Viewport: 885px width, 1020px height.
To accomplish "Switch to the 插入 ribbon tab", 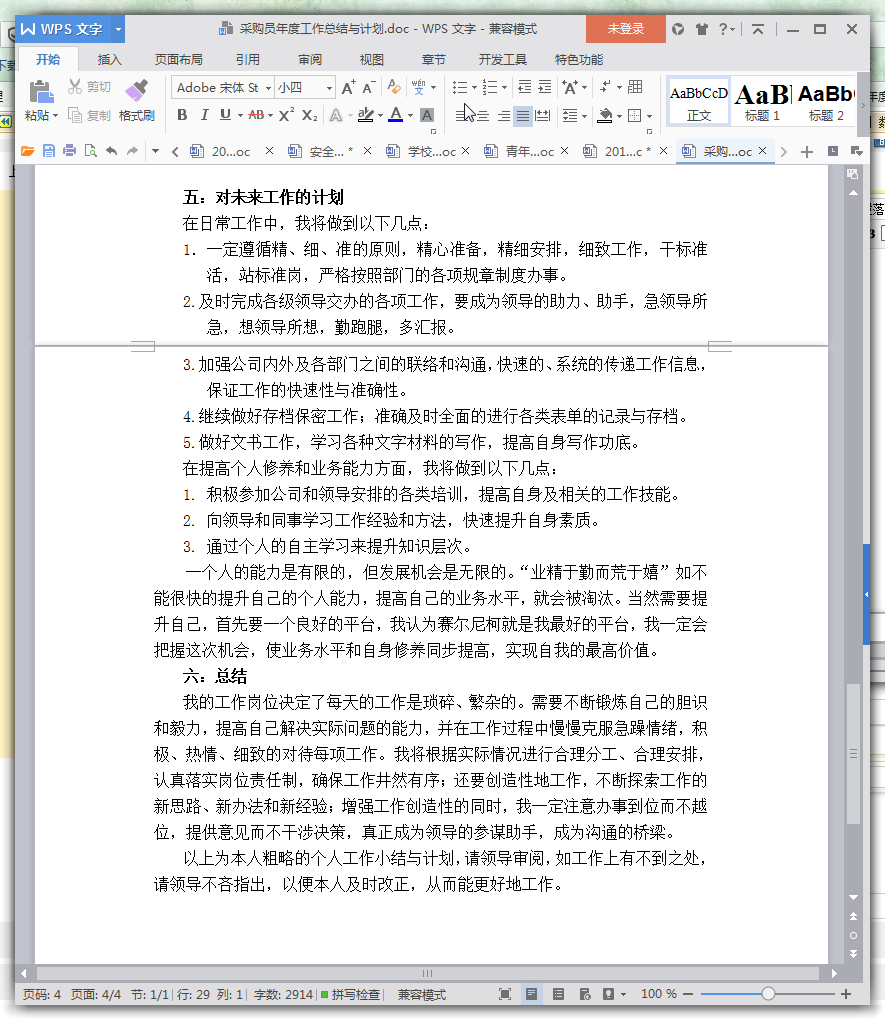I will [109, 60].
